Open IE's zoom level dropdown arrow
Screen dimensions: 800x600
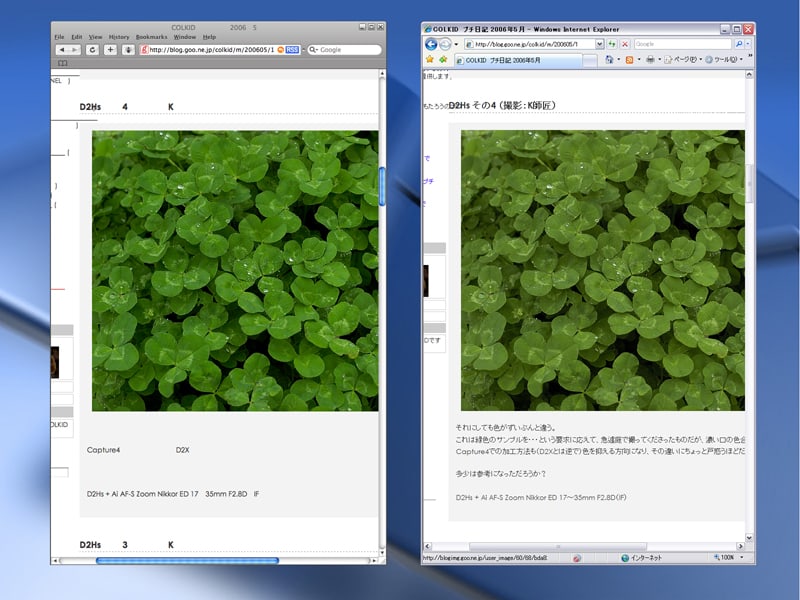[x=741, y=558]
